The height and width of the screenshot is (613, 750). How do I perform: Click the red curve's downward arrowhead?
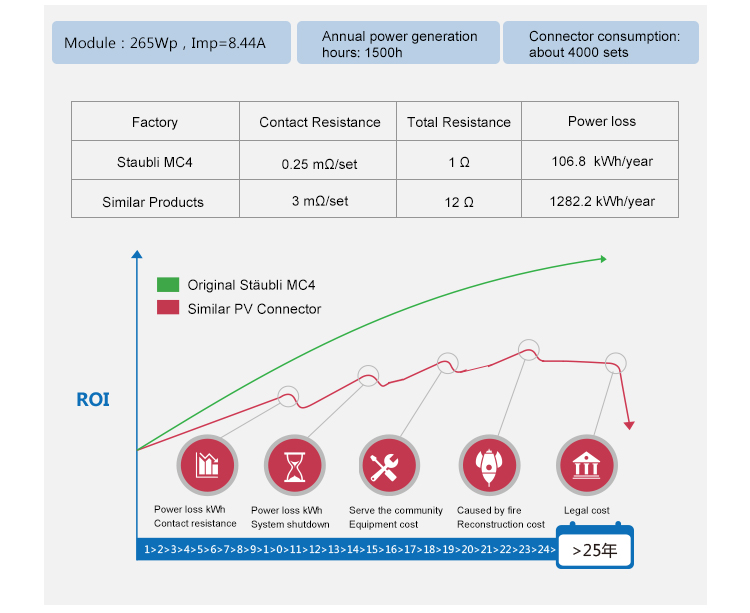pos(629,425)
